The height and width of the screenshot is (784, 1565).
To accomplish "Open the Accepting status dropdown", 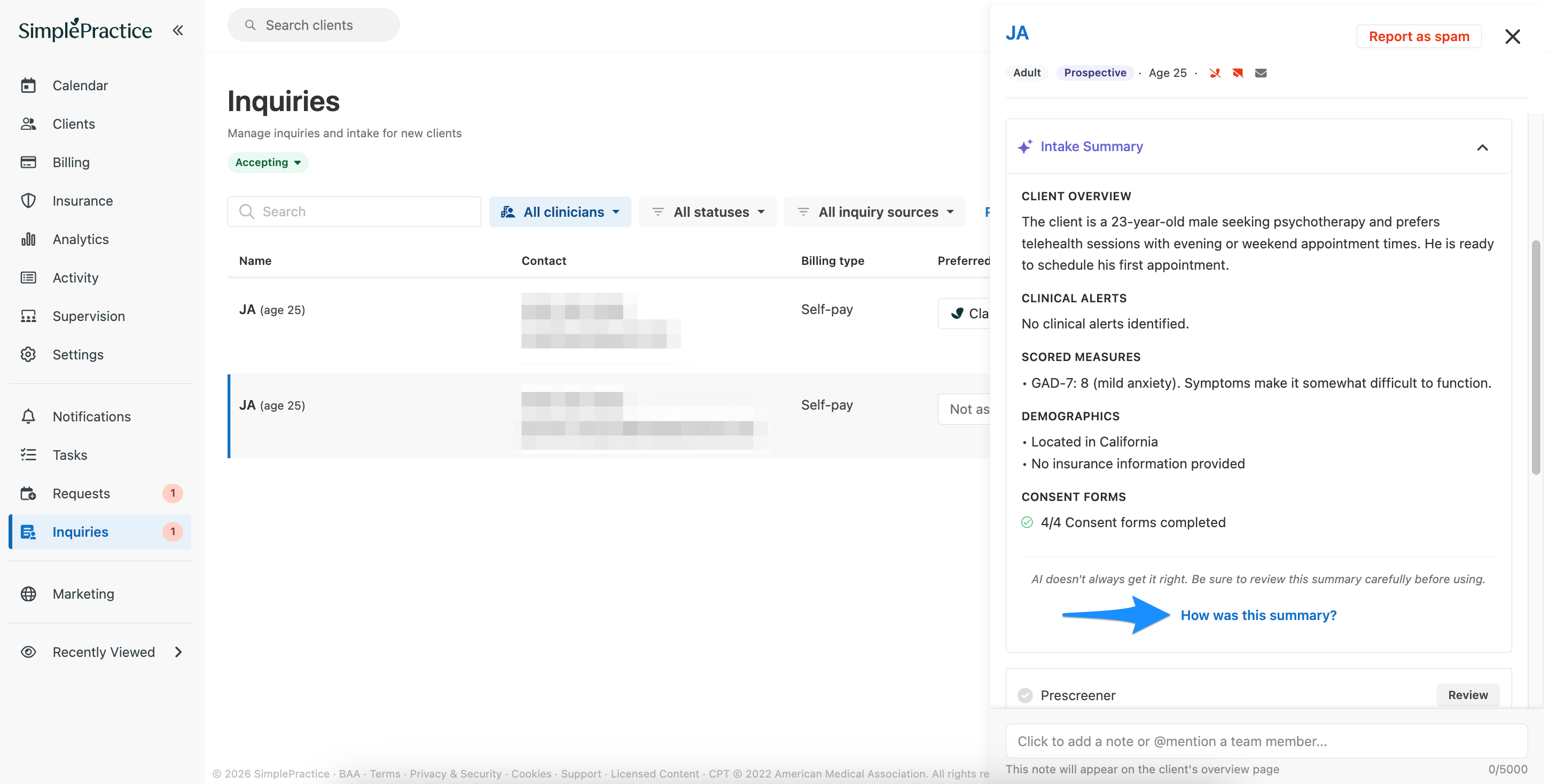I will point(268,162).
